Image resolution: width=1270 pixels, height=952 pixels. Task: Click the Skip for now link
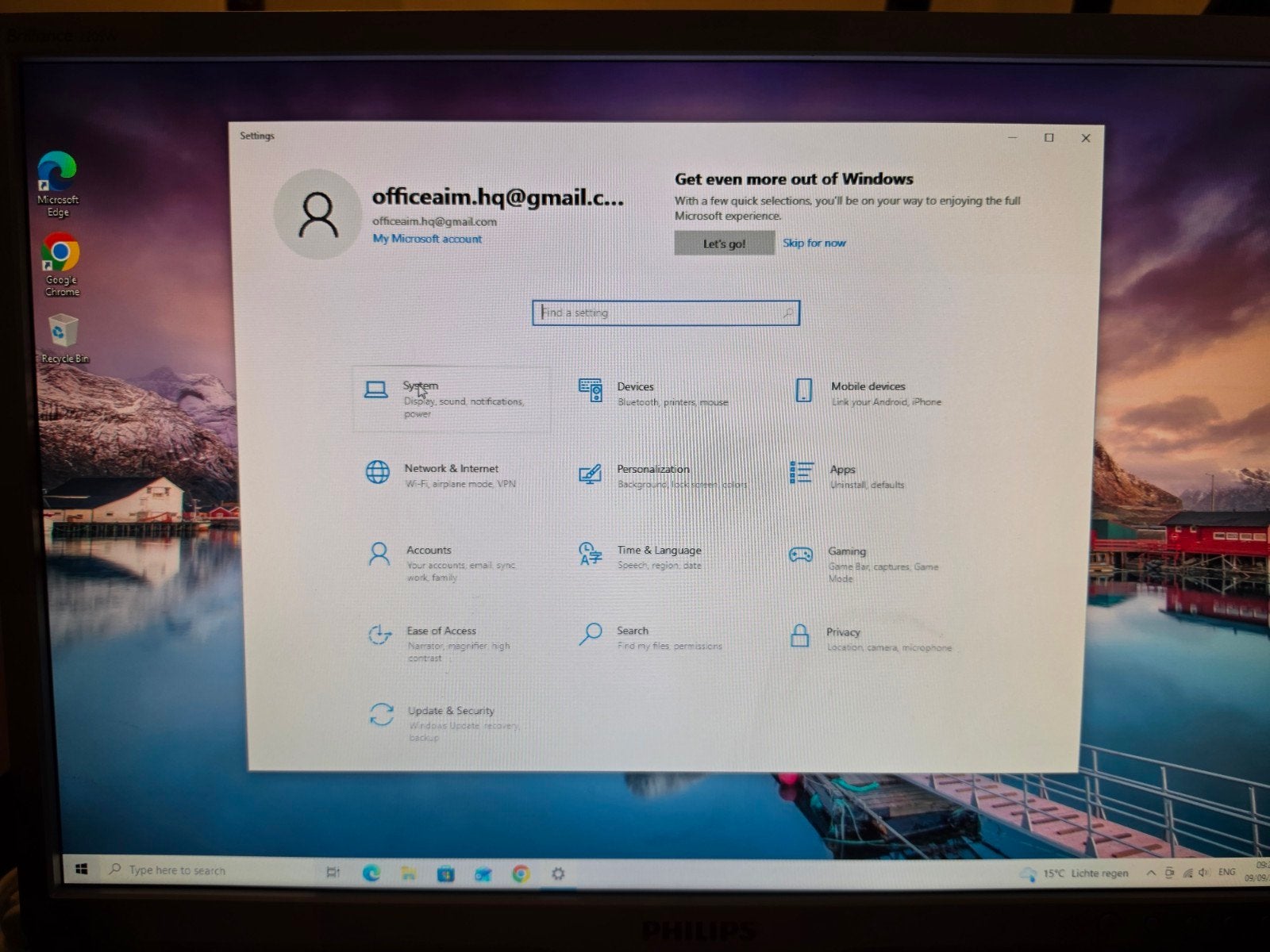coord(814,243)
